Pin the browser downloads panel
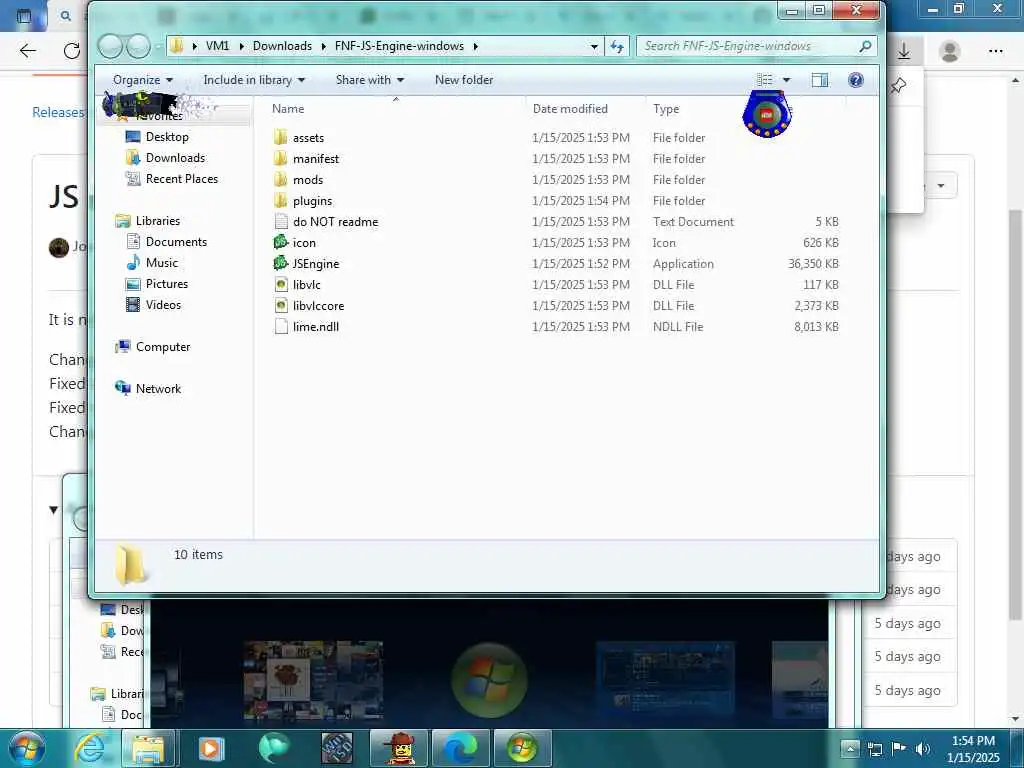The image size is (1024, 768). point(899,85)
